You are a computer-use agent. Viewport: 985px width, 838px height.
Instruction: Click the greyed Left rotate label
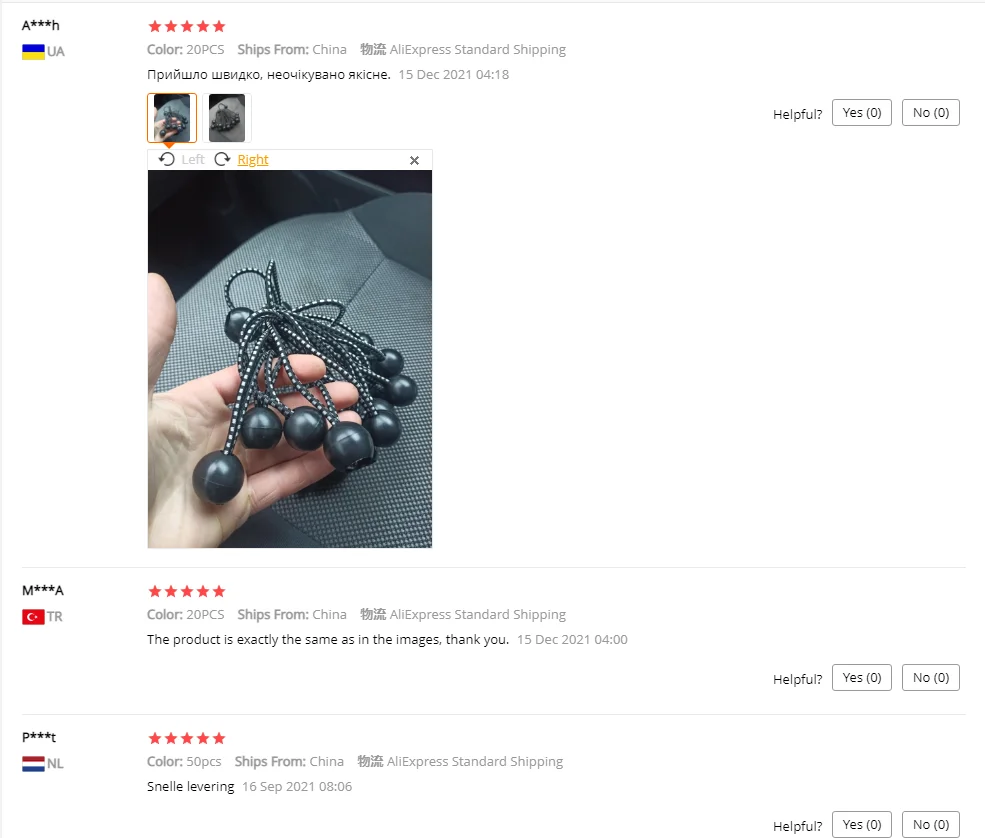[193, 160]
